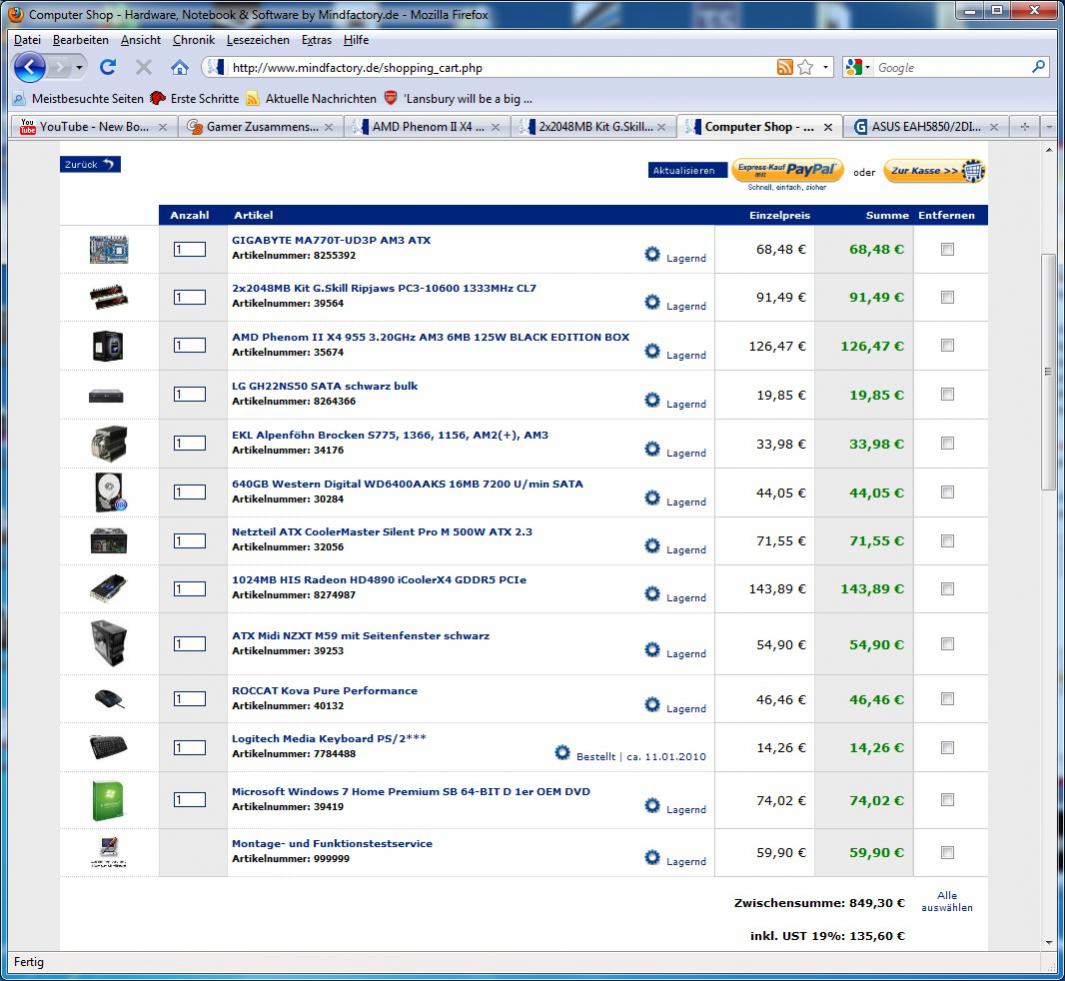Open the Windows 7 box thumbnail
1065x981 pixels.
pos(108,800)
